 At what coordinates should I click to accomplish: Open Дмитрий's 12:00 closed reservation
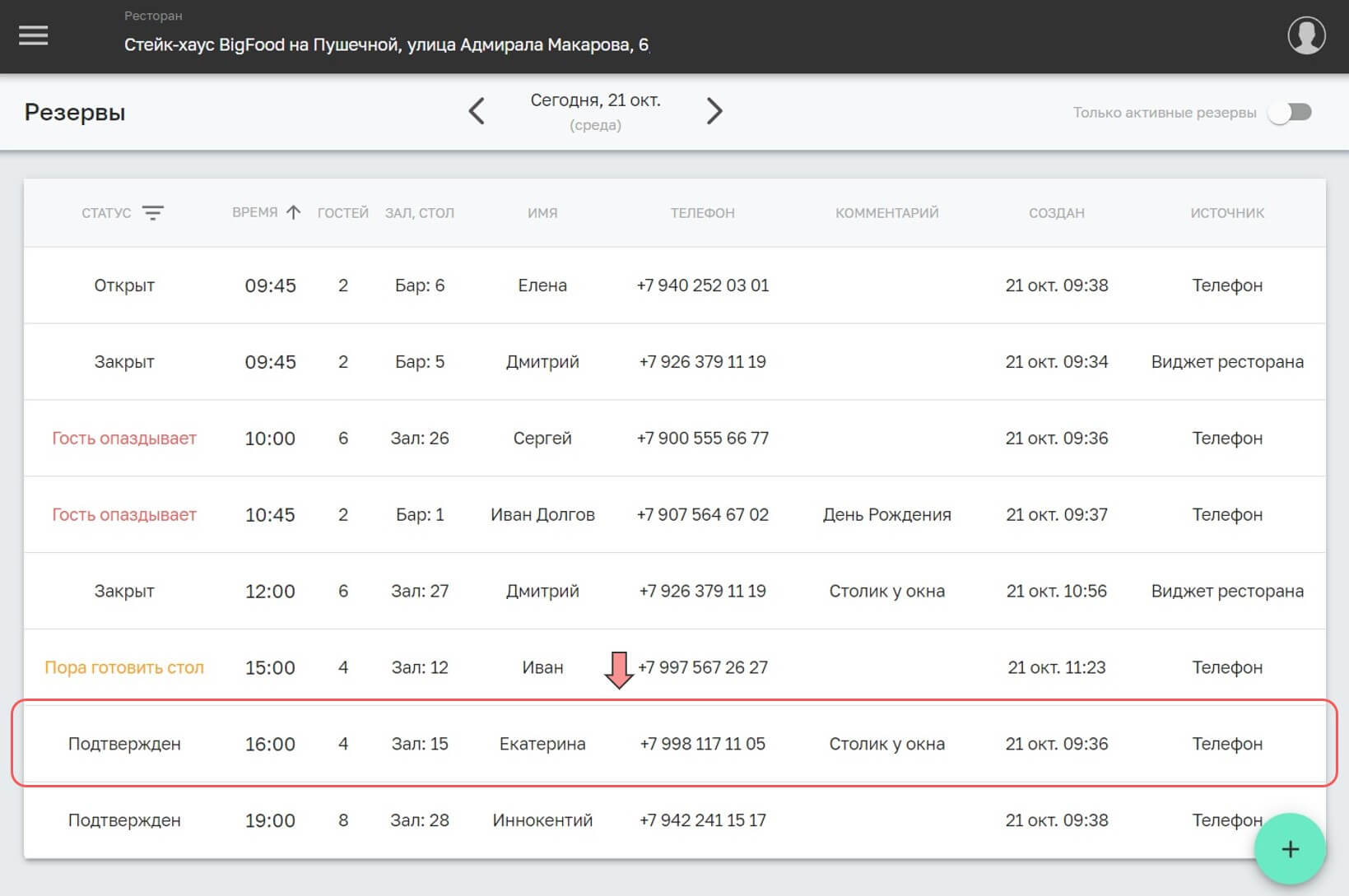click(x=542, y=592)
